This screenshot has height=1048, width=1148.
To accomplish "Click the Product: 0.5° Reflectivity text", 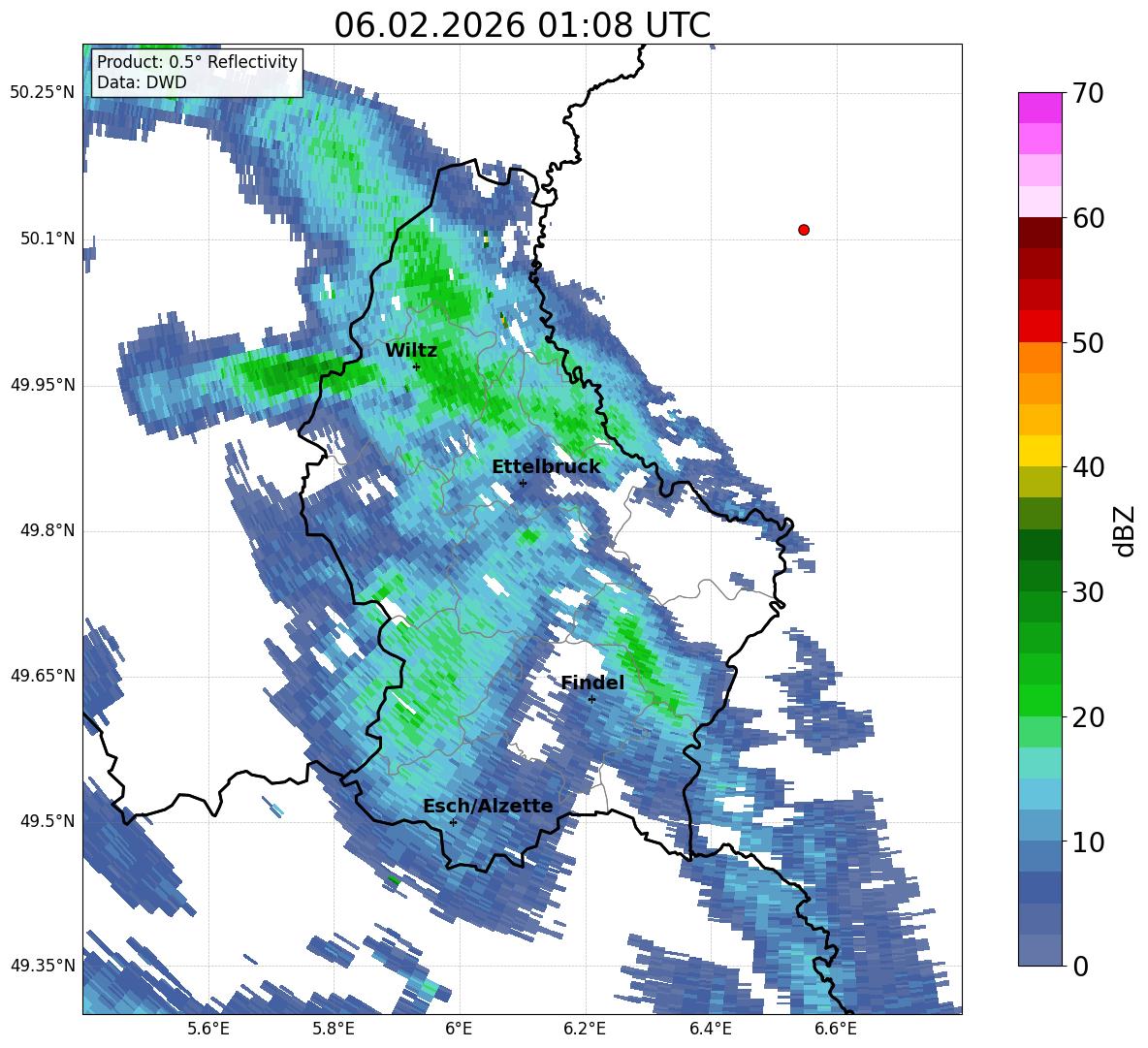I will (197, 62).
